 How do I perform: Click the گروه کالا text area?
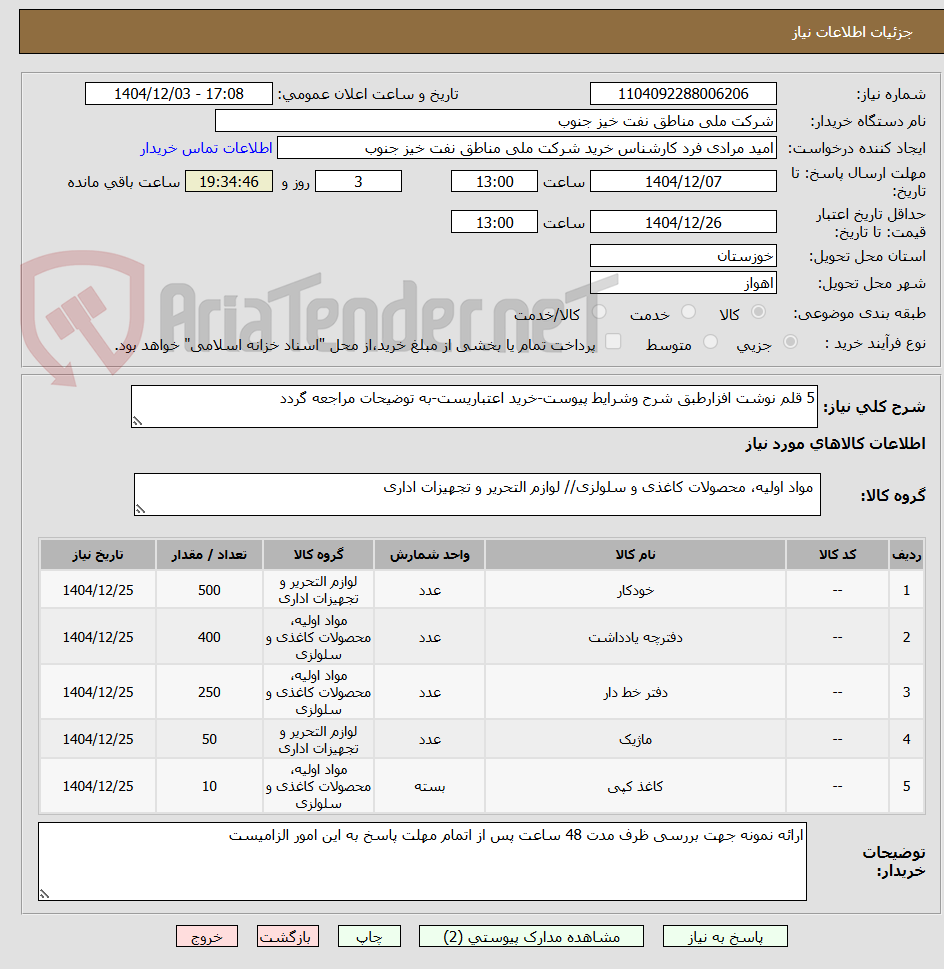pyautogui.click(x=477, y=494)
